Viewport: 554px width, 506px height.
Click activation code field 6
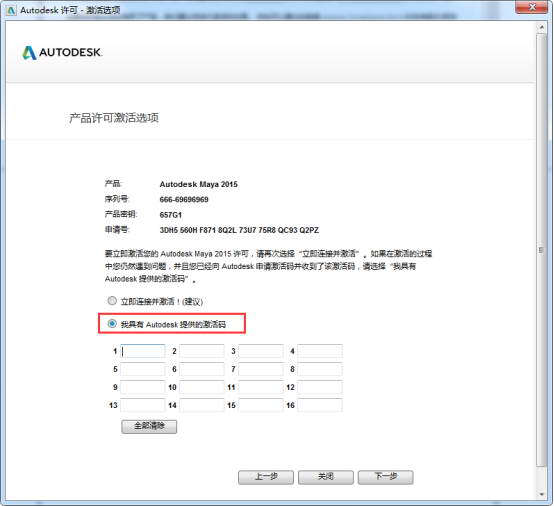(202, 369)
